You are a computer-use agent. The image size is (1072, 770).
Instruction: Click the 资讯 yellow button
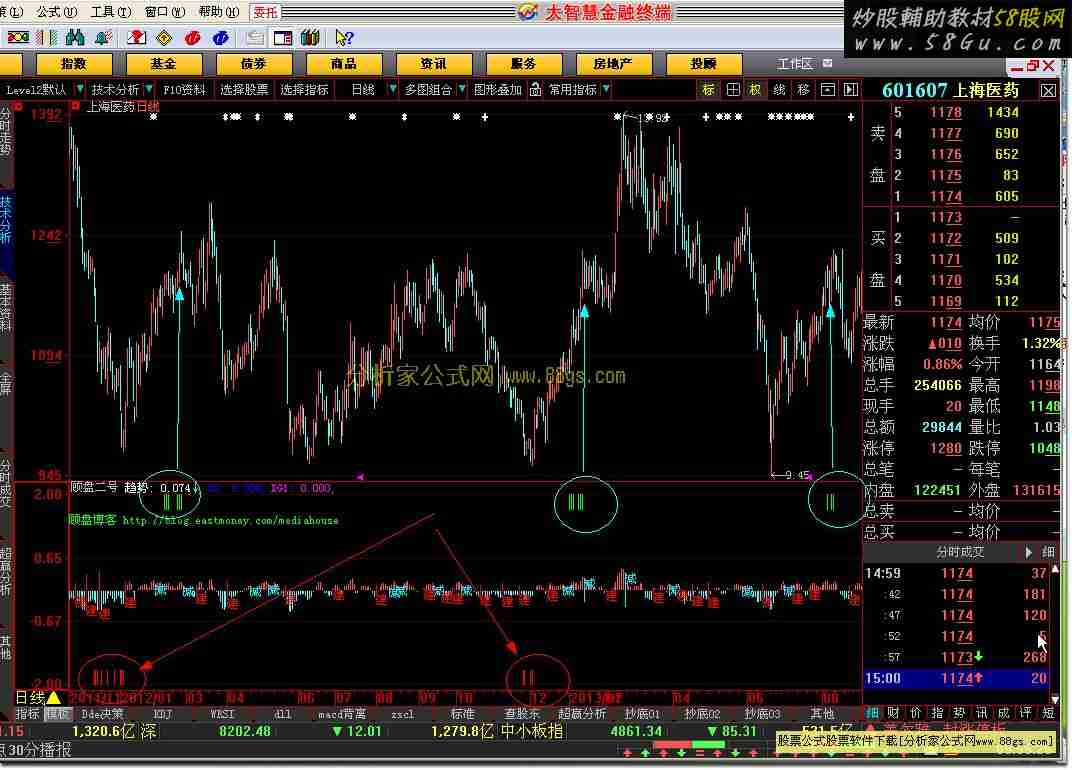point(433,64)
